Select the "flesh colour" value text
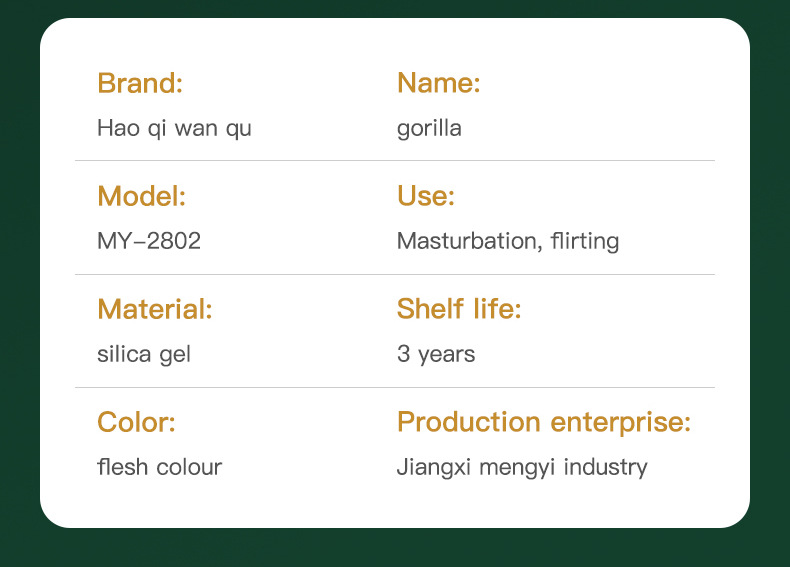The image size is (790, 567). tap(159, 467)
